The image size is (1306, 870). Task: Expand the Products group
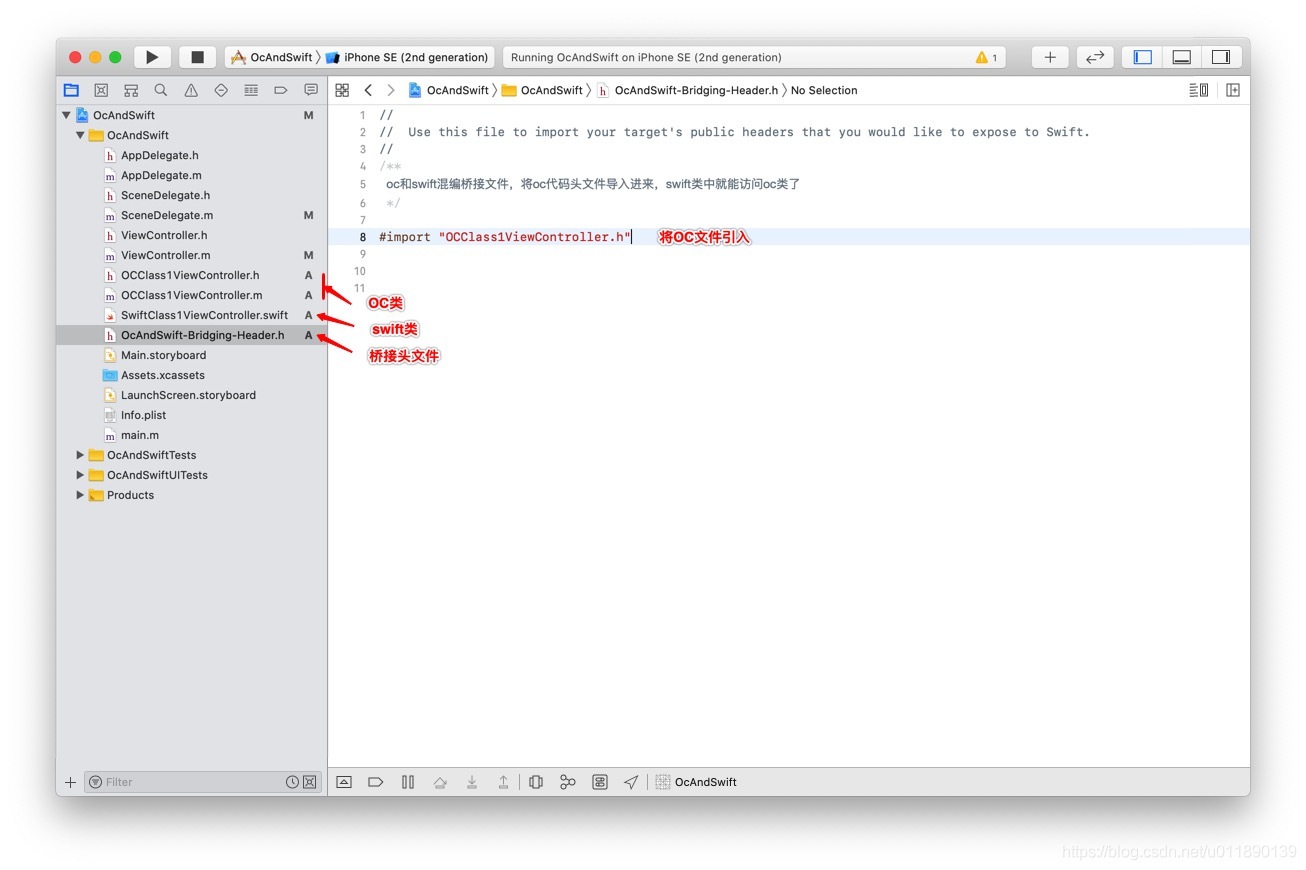coord(80,495)
